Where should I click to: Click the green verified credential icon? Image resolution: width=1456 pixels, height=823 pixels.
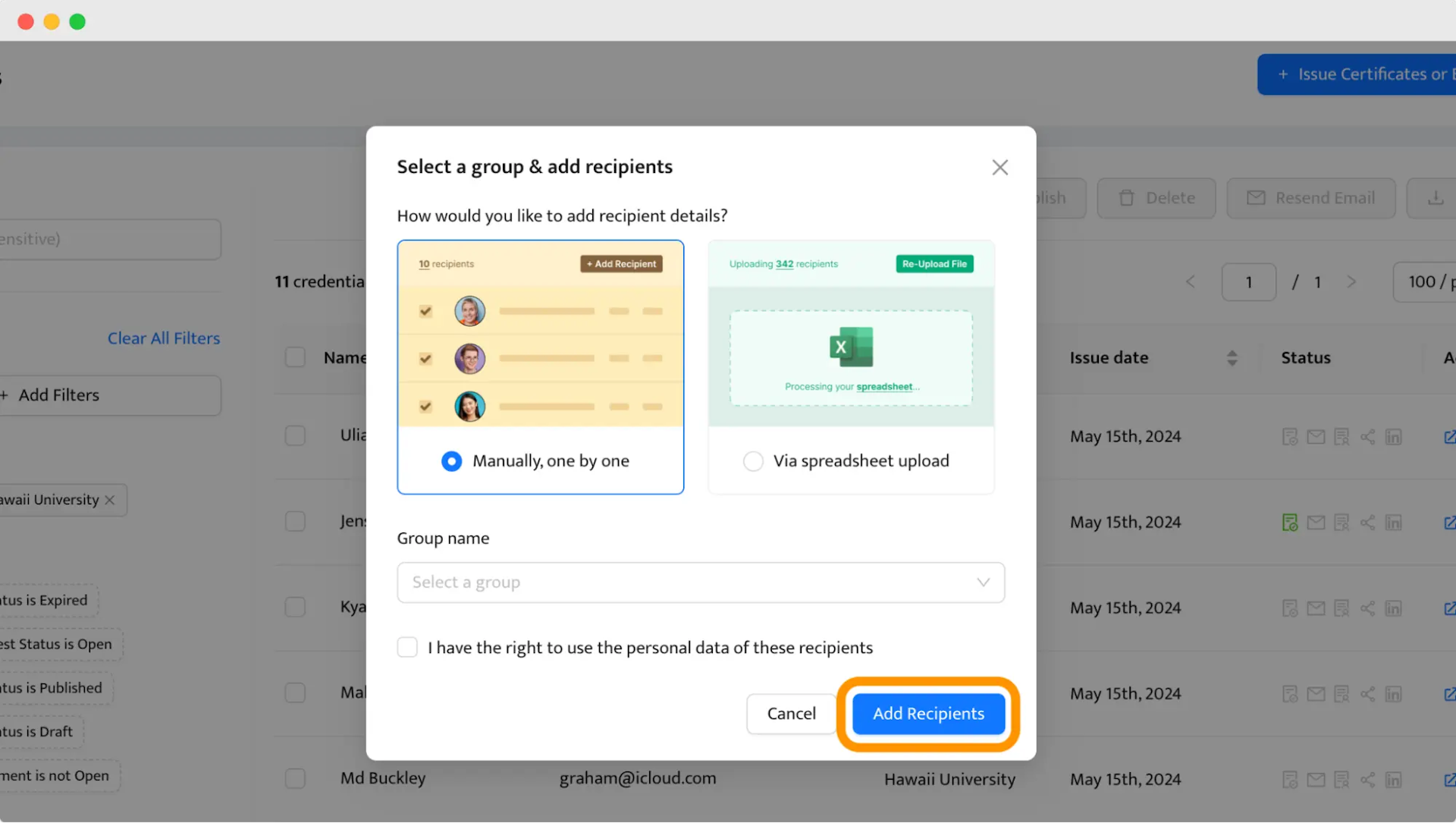(1290, 522)
